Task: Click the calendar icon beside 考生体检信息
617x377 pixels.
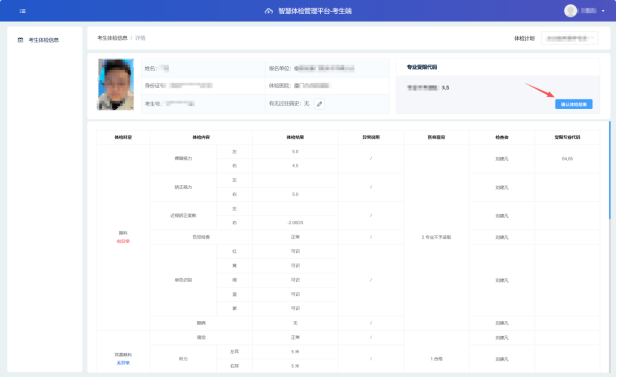Action: pos(20,40)
